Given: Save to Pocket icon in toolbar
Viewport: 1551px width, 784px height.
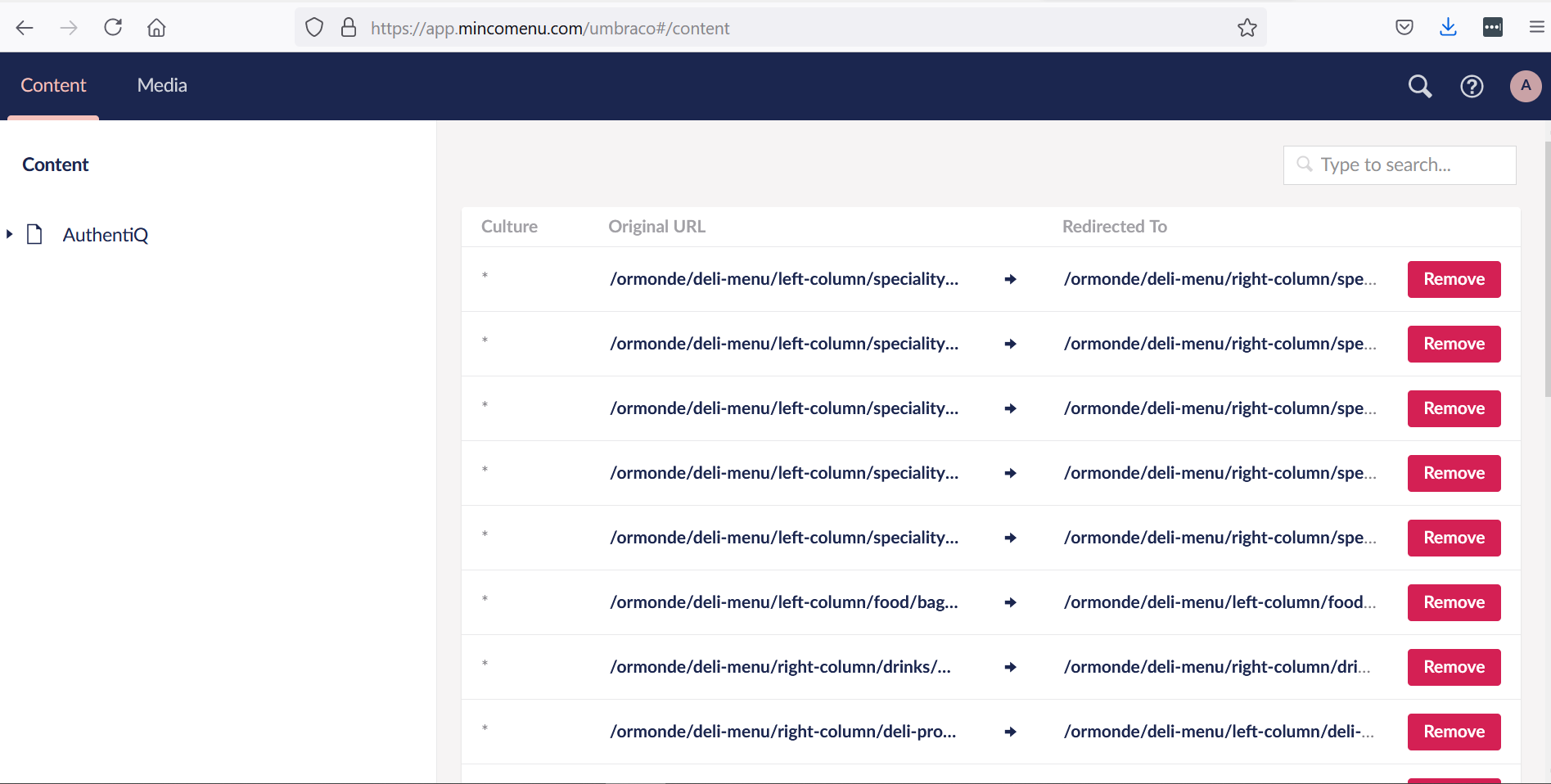Looking at the screenshot, I should 1404,28.
